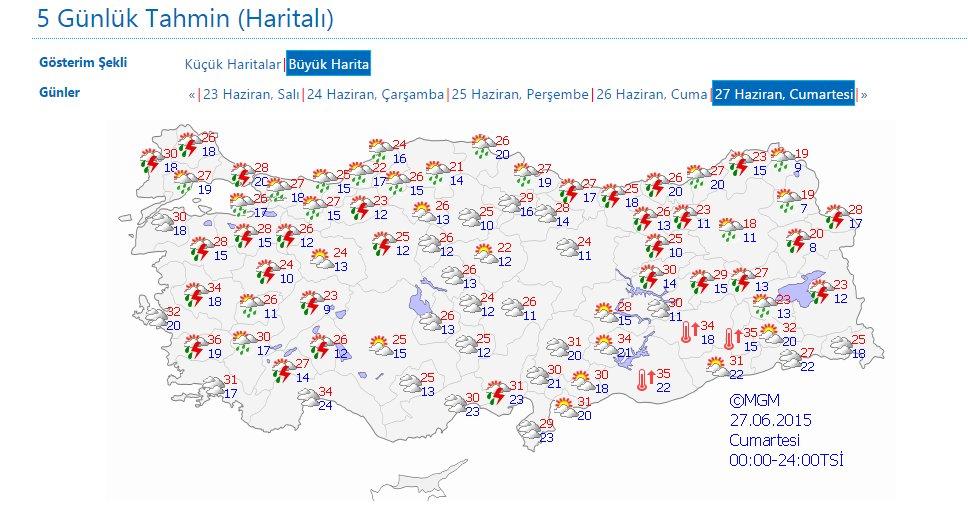This screenshot has height=514, width=968.
Task: Select the thunderstorm icon with 30/14
Action: tap(649, 276)
